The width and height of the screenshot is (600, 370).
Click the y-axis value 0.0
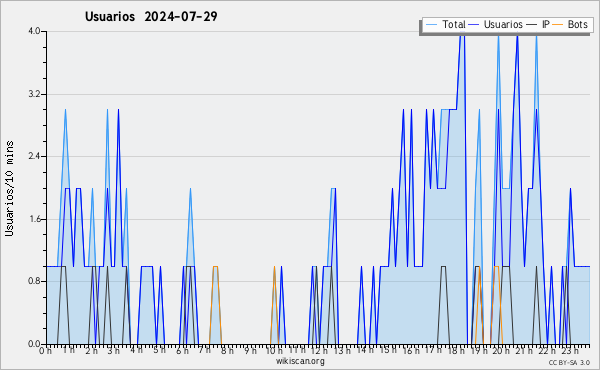pyautogui.click(x=34, y=344)
